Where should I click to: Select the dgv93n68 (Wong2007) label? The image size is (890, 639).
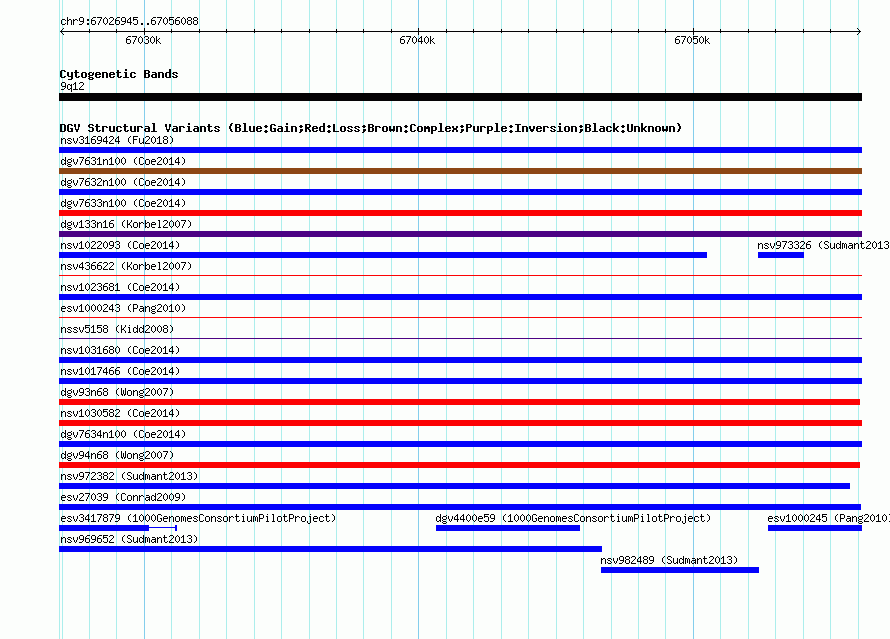pyautogui.click(x=117, y=392)
